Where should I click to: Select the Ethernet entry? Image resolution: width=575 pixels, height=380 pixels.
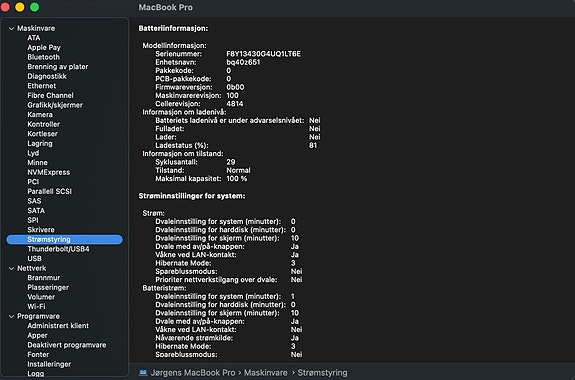41,86
